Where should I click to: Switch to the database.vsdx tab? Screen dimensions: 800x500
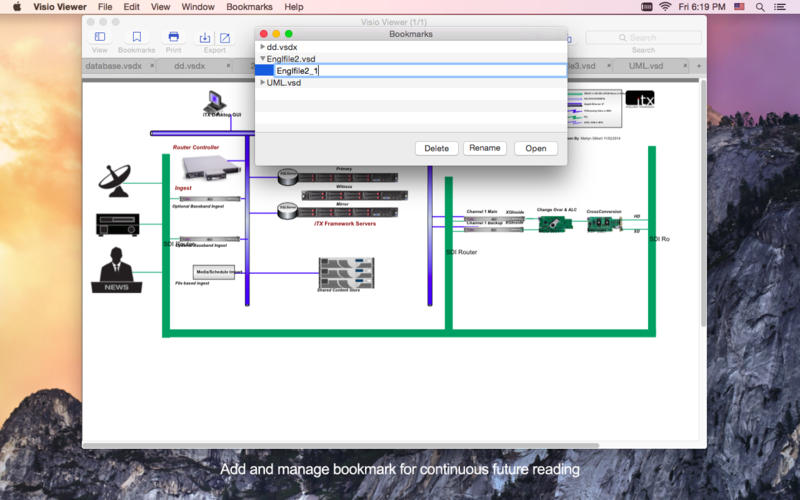click(x=113, y=66)
